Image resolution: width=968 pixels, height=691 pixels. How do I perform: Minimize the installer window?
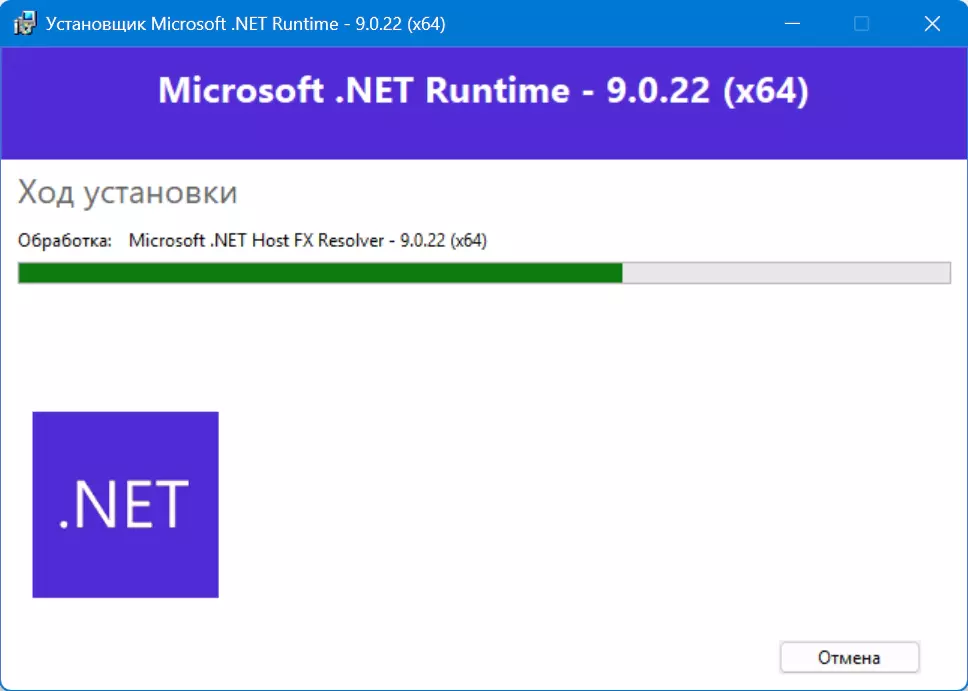[792, 24]
